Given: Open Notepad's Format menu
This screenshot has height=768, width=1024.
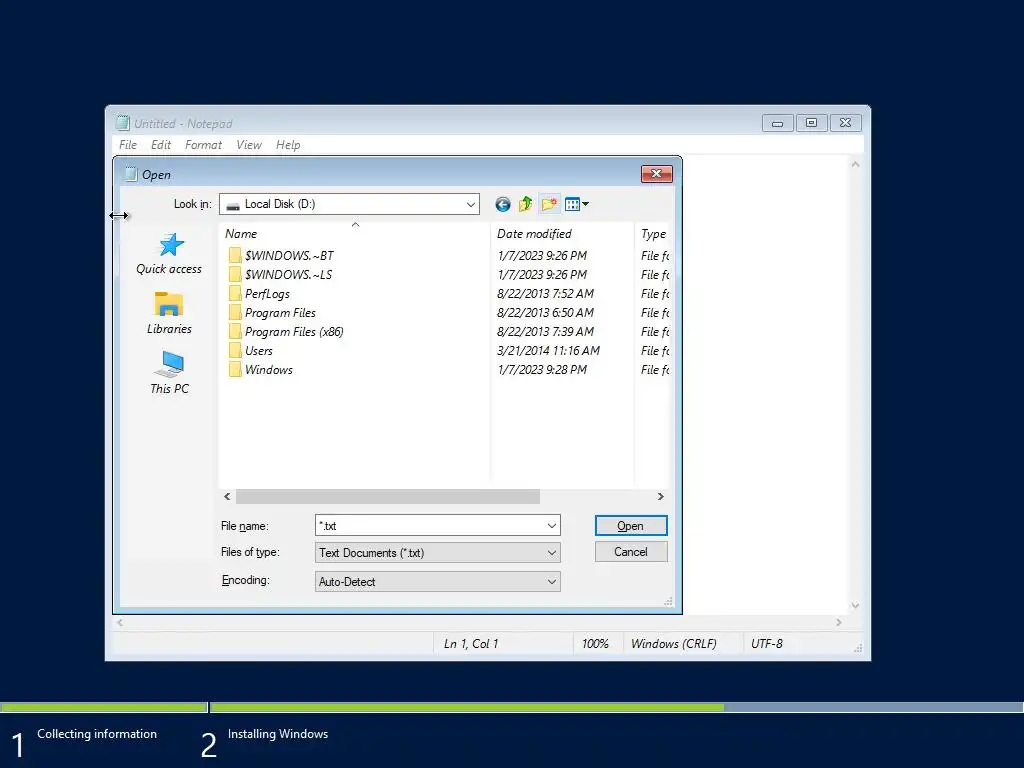Looking at the screenshot, I should point(203,145).
